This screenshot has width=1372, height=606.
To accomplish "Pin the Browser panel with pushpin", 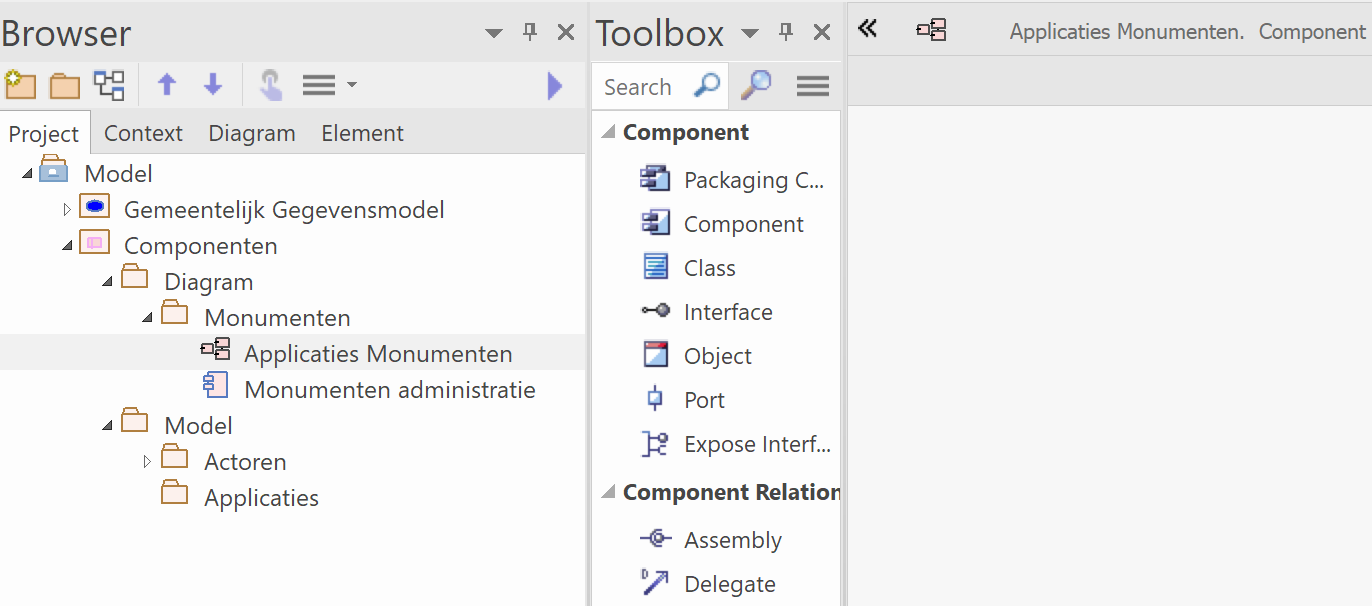I will coord(530,33).
